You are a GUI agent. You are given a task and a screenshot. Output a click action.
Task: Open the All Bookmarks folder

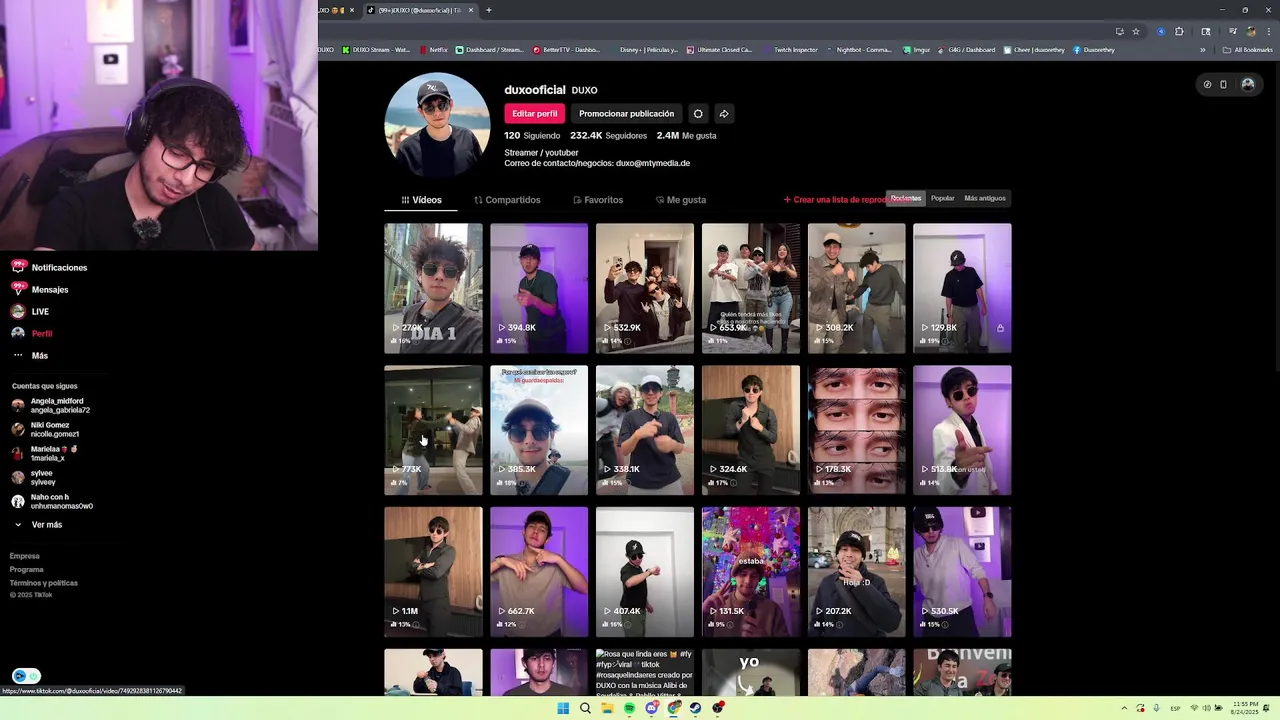(x=1248, y=50)
